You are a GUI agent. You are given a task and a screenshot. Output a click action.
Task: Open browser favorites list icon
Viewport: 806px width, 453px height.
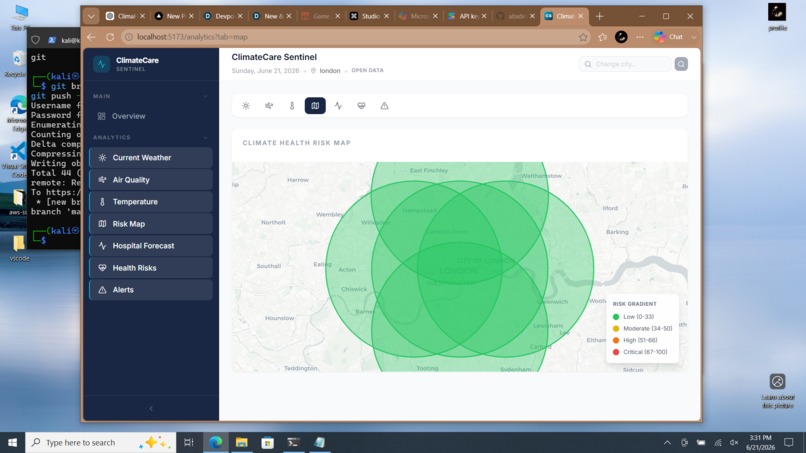pos(602,37)
